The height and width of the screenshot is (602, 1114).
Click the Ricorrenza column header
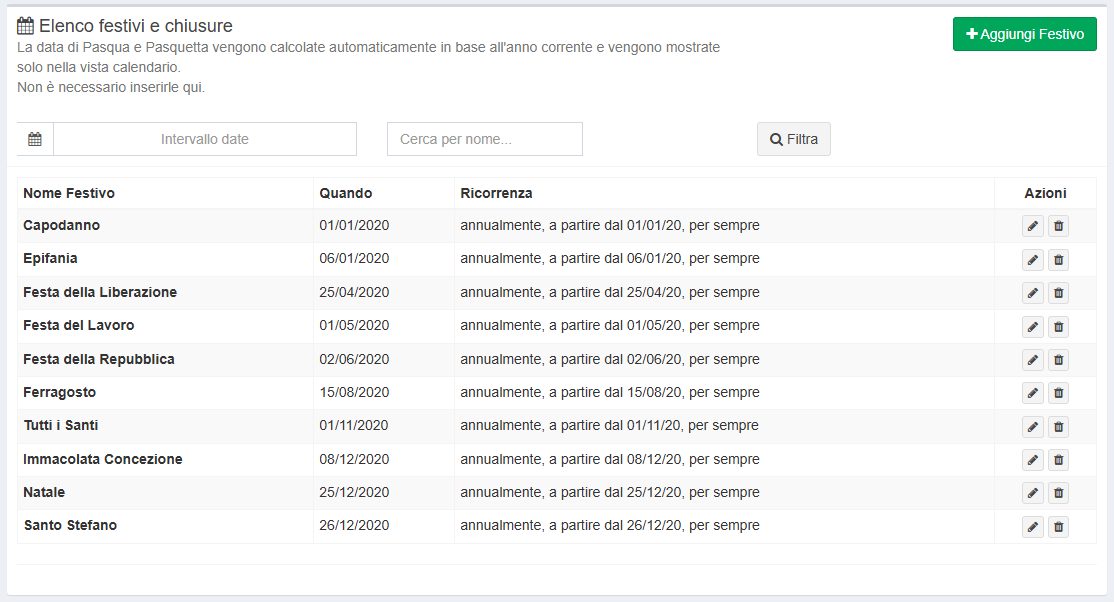click(x=496, y=193)
